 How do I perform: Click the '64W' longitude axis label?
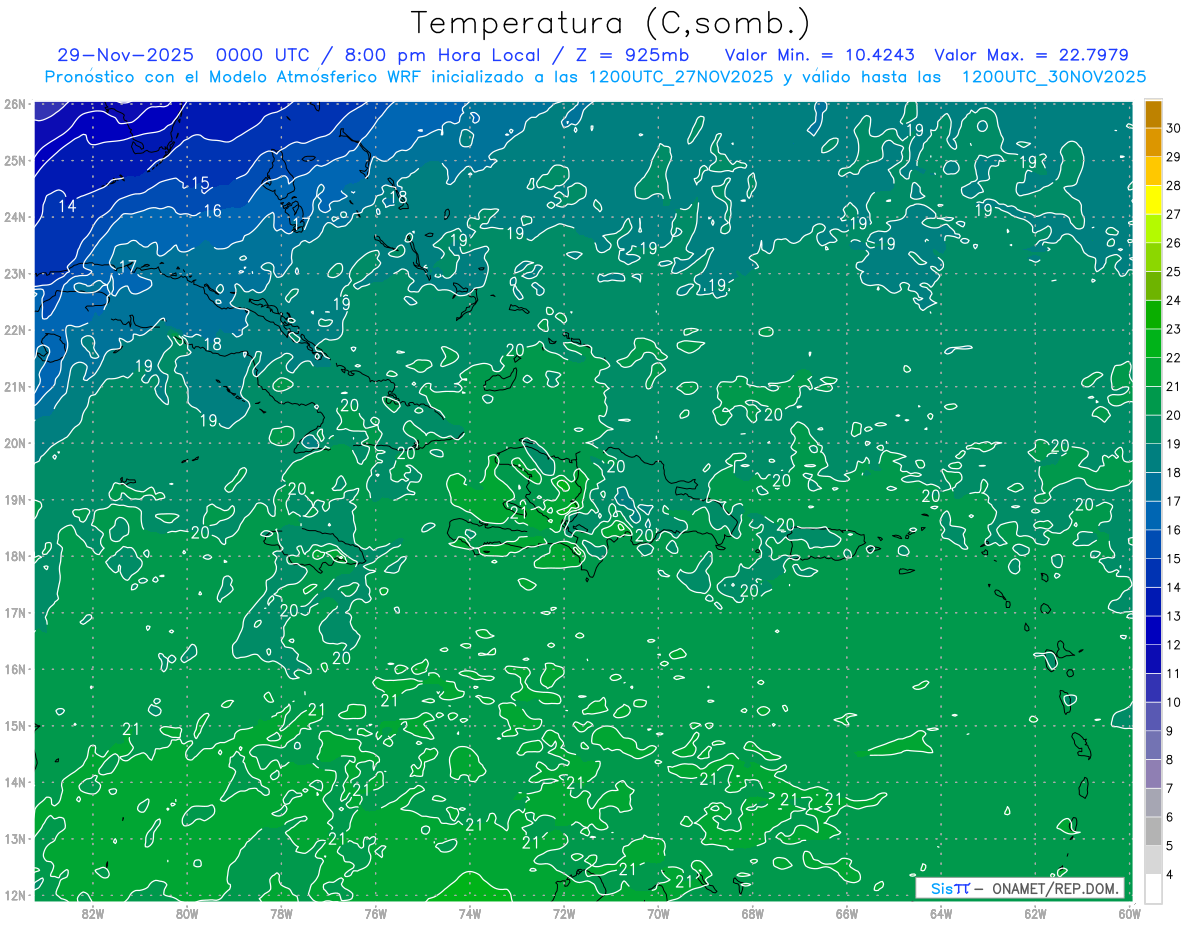click(941, 912)
